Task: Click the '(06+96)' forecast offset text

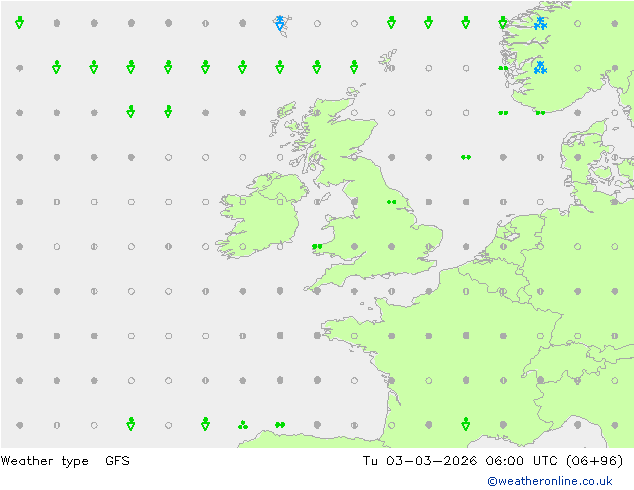Action: pyautogui.click(x=594, y=461)
